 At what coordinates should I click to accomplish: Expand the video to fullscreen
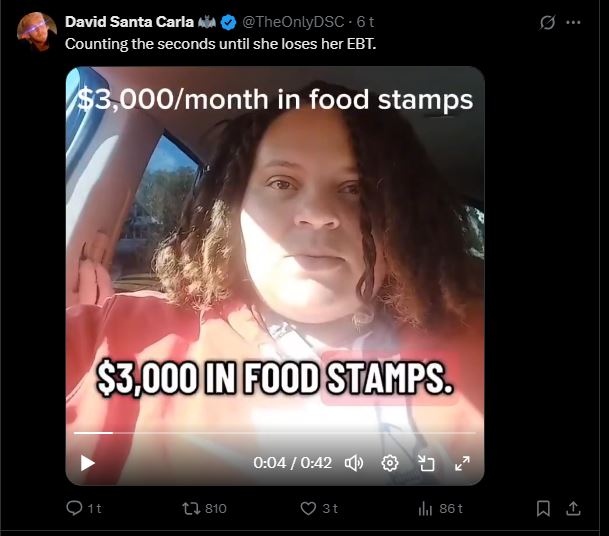(x=462, y=463)
